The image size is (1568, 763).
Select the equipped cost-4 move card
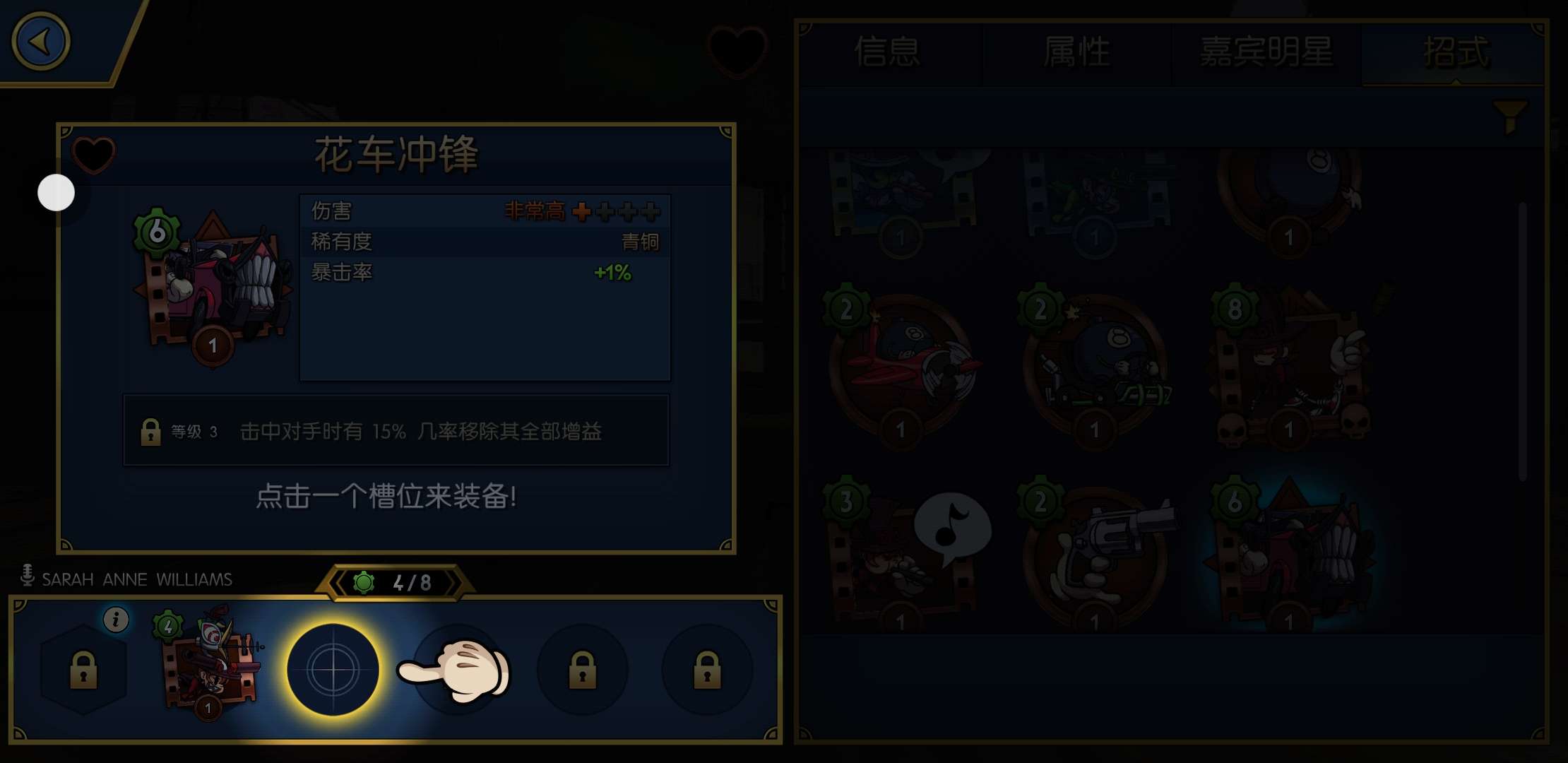(x=207, y=663)
